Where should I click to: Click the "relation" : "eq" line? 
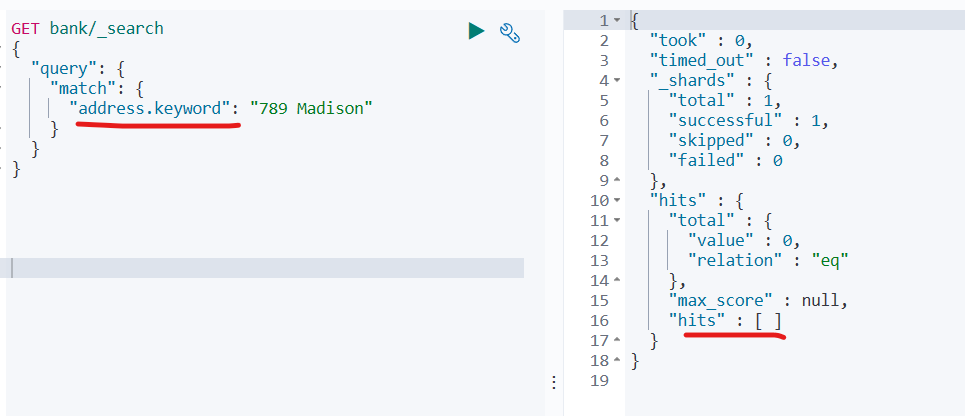click(x=768, y=261)
